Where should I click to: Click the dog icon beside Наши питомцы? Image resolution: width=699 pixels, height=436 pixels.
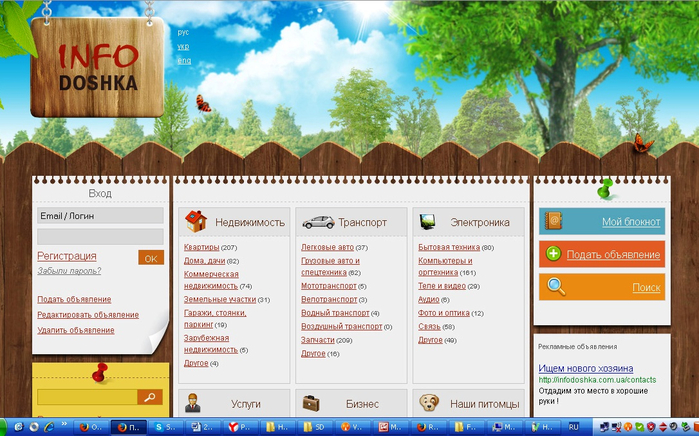pos(429,403)
